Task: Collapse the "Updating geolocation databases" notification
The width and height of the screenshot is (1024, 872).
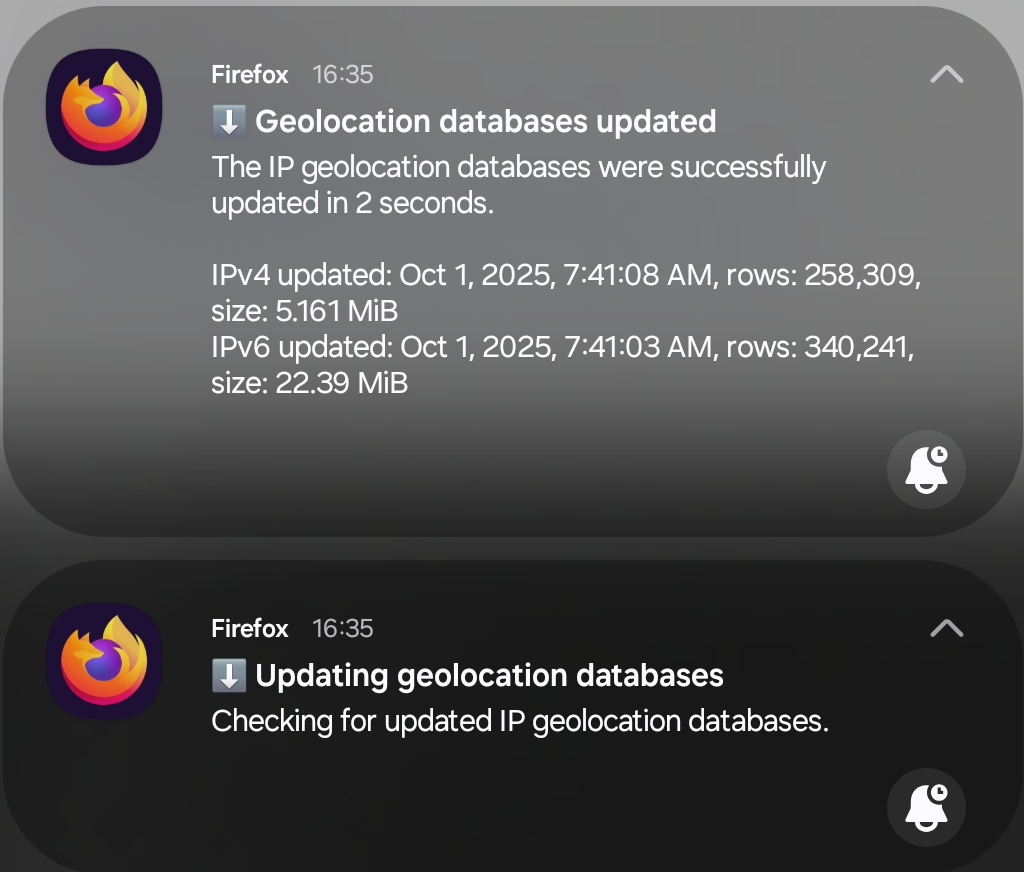Action: pos(946,628)
